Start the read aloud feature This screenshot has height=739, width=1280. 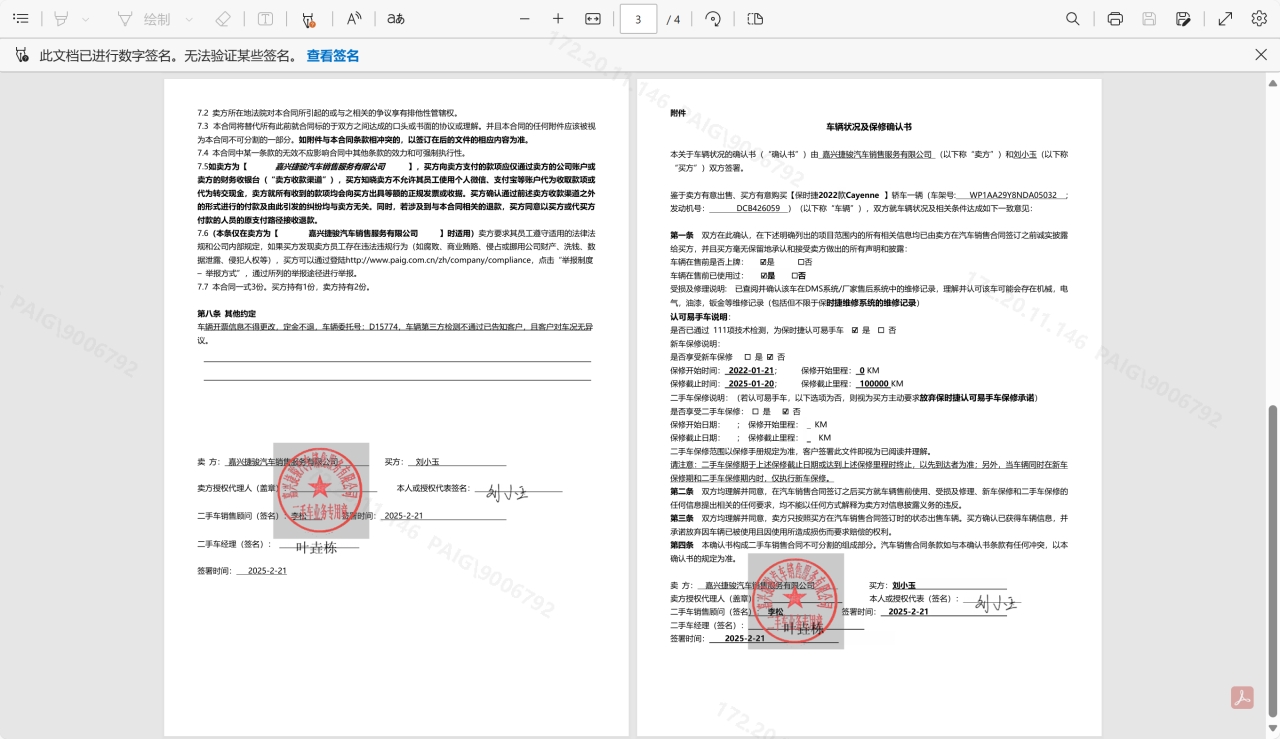(x=354, y=19)
